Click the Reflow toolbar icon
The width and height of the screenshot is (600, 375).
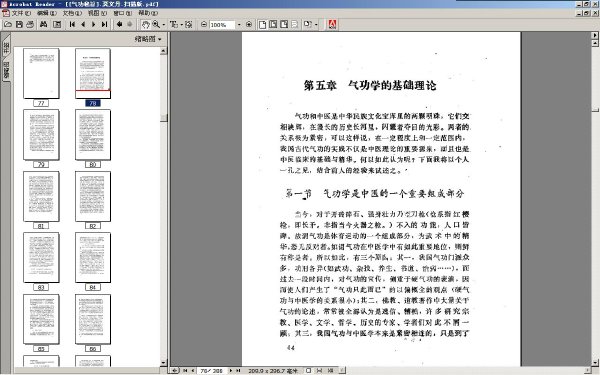point(295,24)
